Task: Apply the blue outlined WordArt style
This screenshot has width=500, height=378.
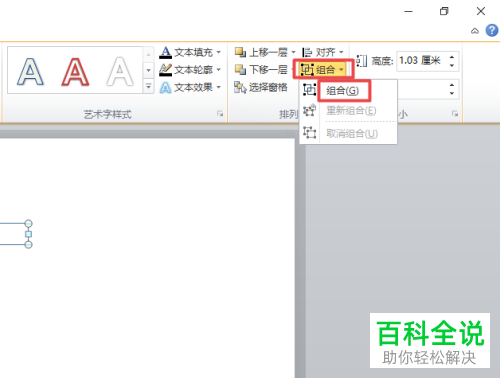Action: click(30, 71)
